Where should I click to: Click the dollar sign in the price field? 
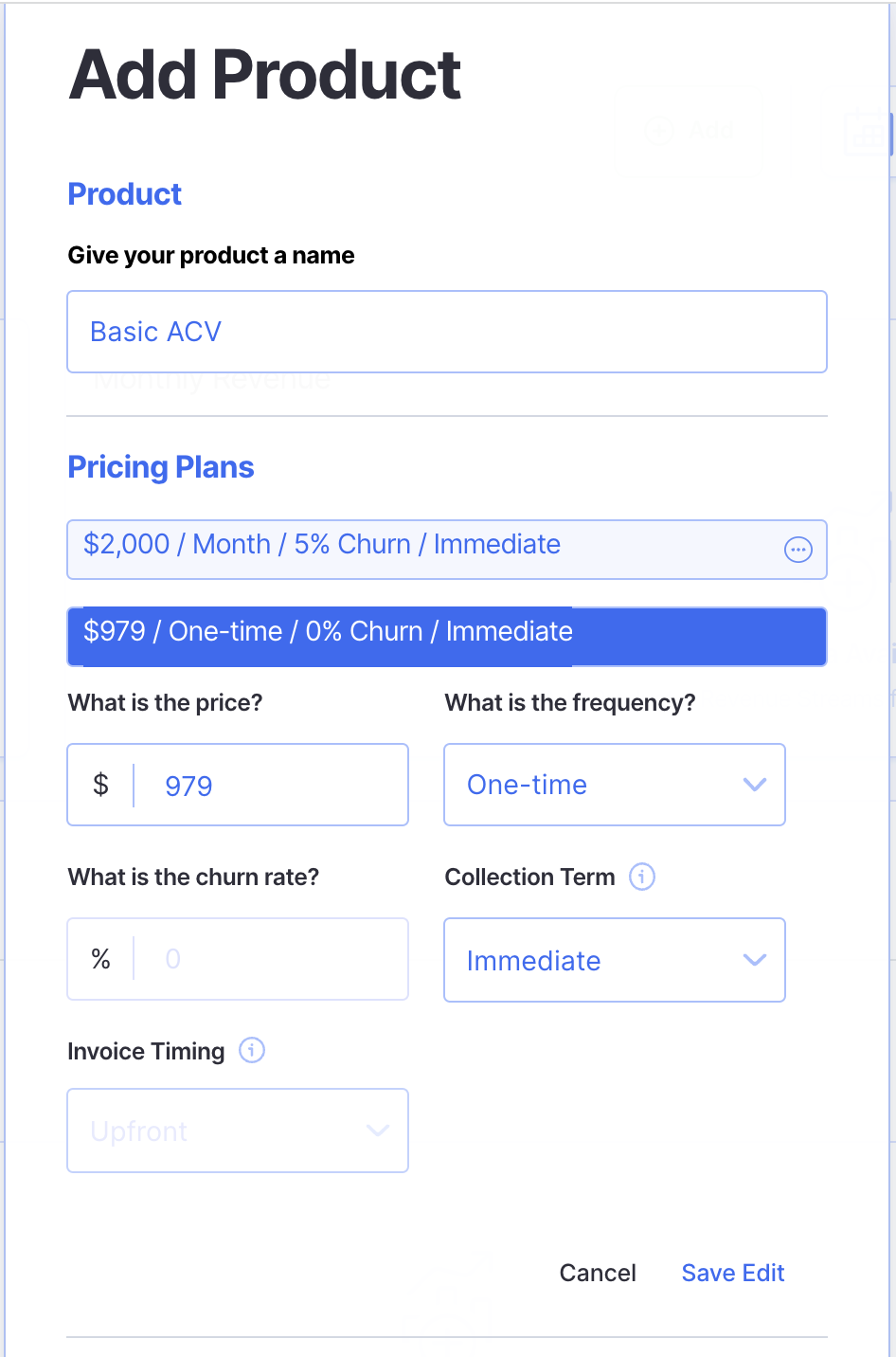(x=100, y=785)
